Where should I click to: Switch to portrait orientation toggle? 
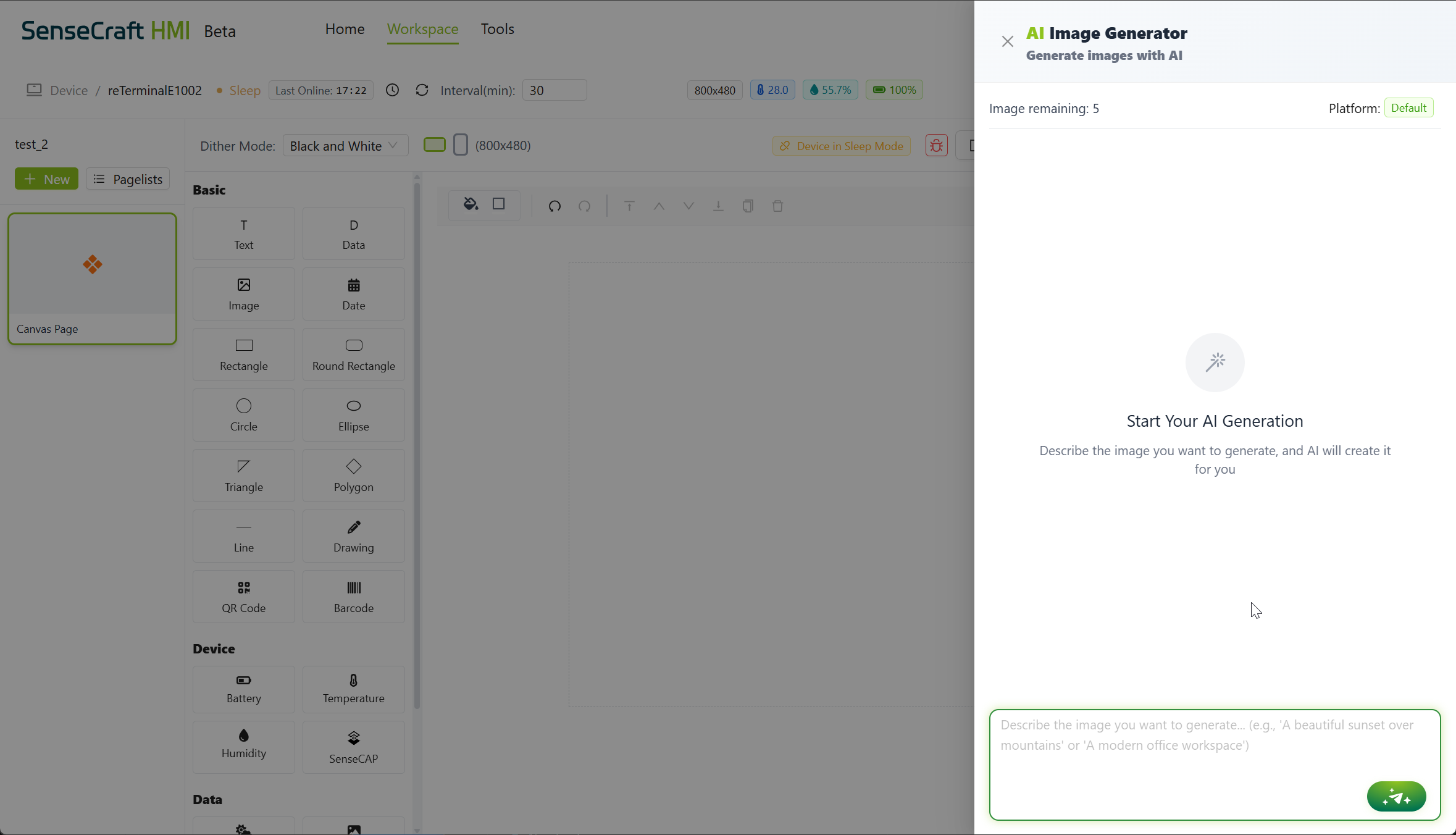coord(460,145)
